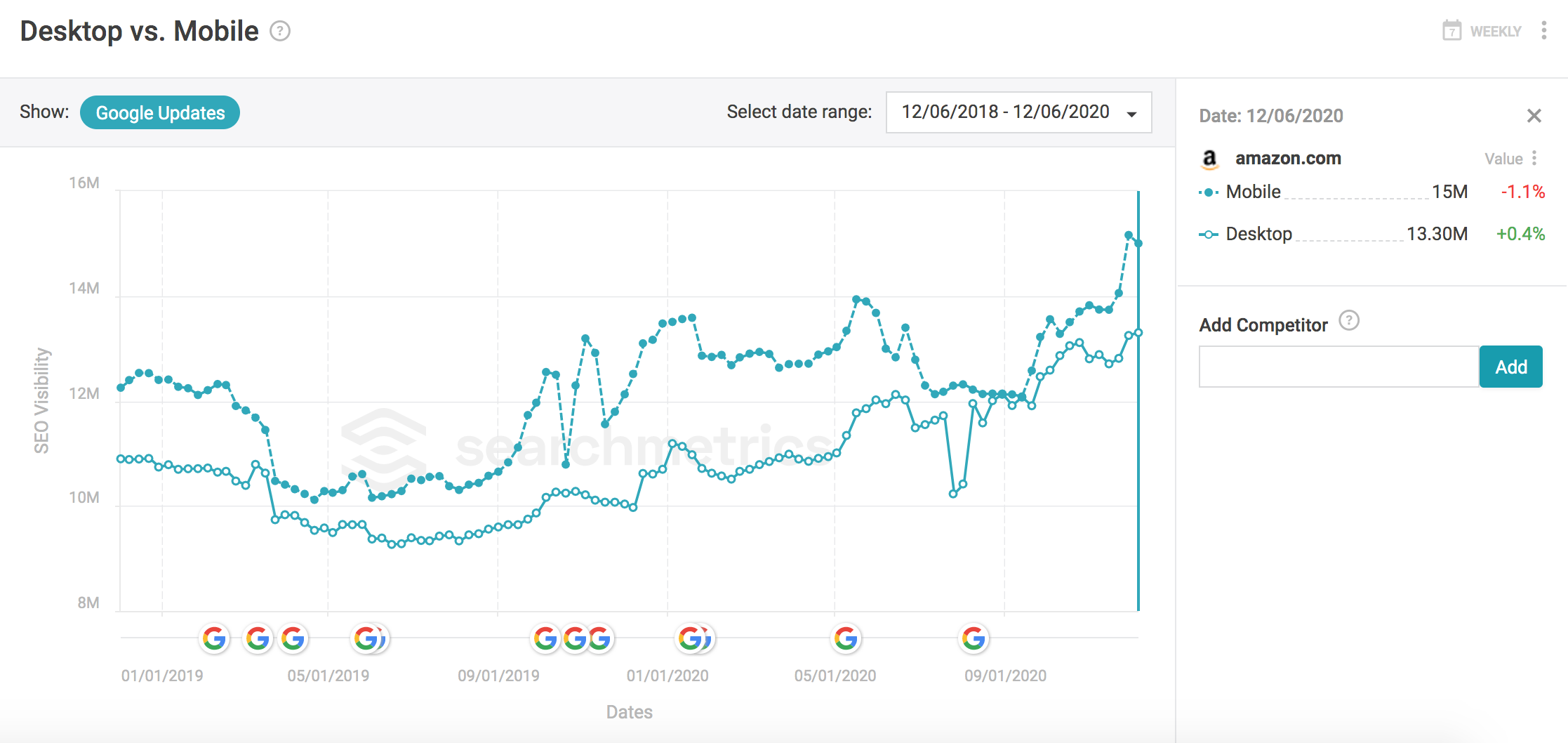Image resolution: width=1568 pixels, height=743 pixels.
Task: Click the first Google update marker in early 2019
Action: click(214, 638)
